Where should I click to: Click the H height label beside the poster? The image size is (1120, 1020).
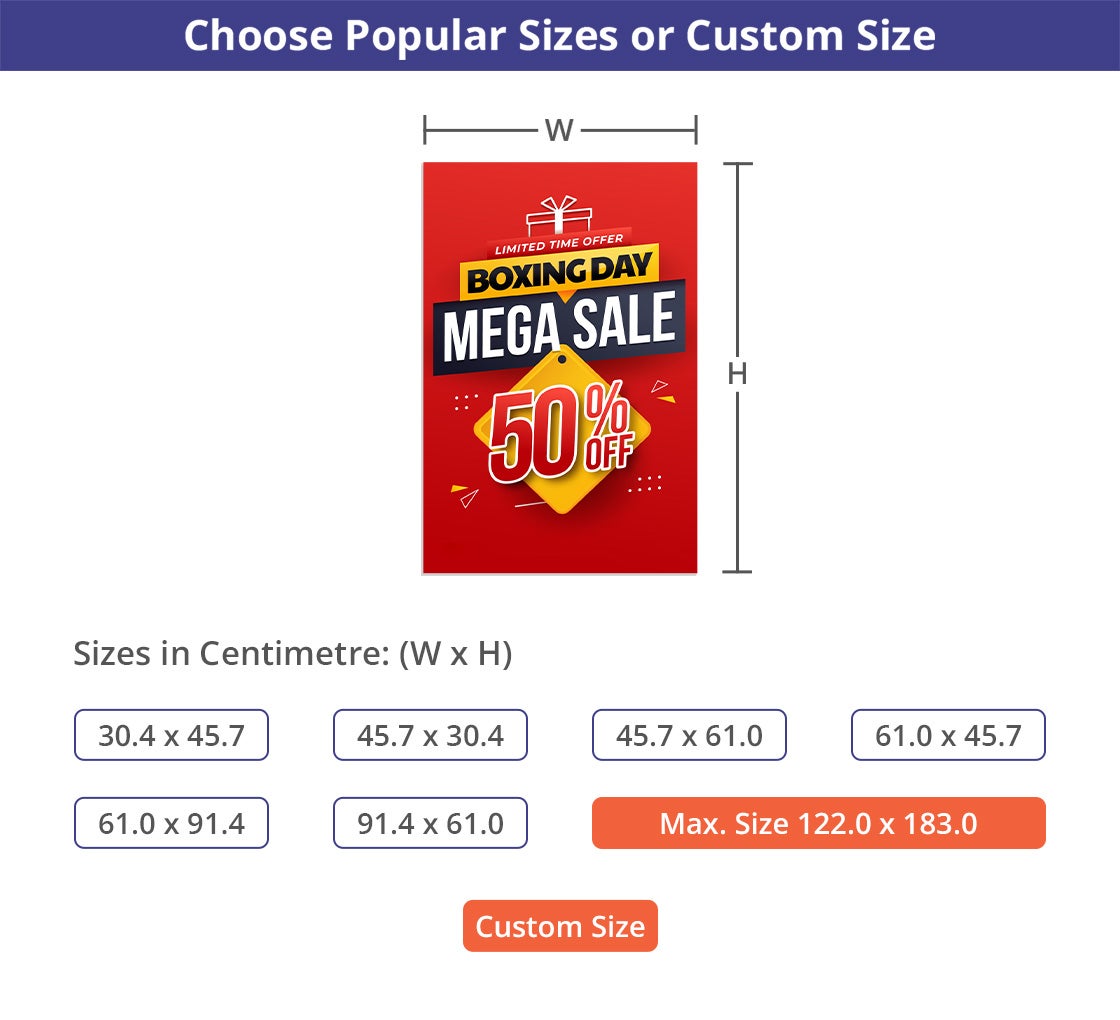click(x=737, y=374)
